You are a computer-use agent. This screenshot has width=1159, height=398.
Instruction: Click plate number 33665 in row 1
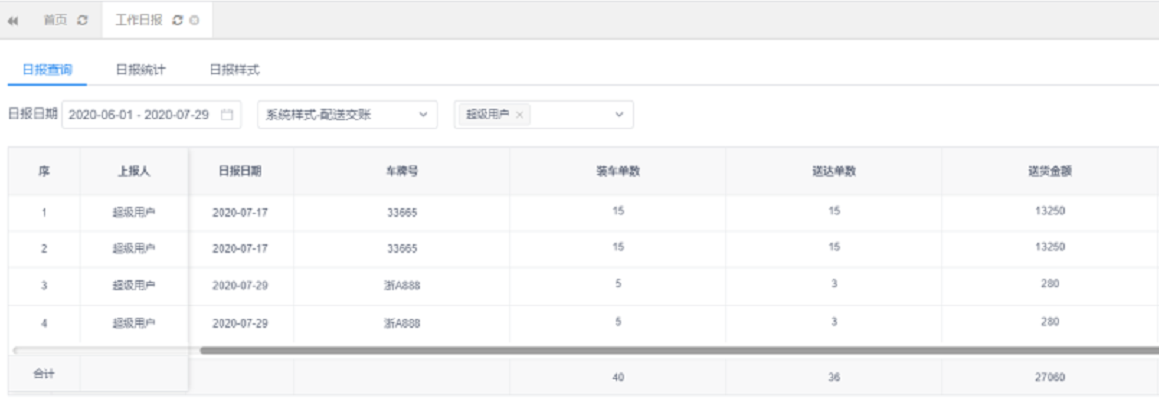point(401,212)
